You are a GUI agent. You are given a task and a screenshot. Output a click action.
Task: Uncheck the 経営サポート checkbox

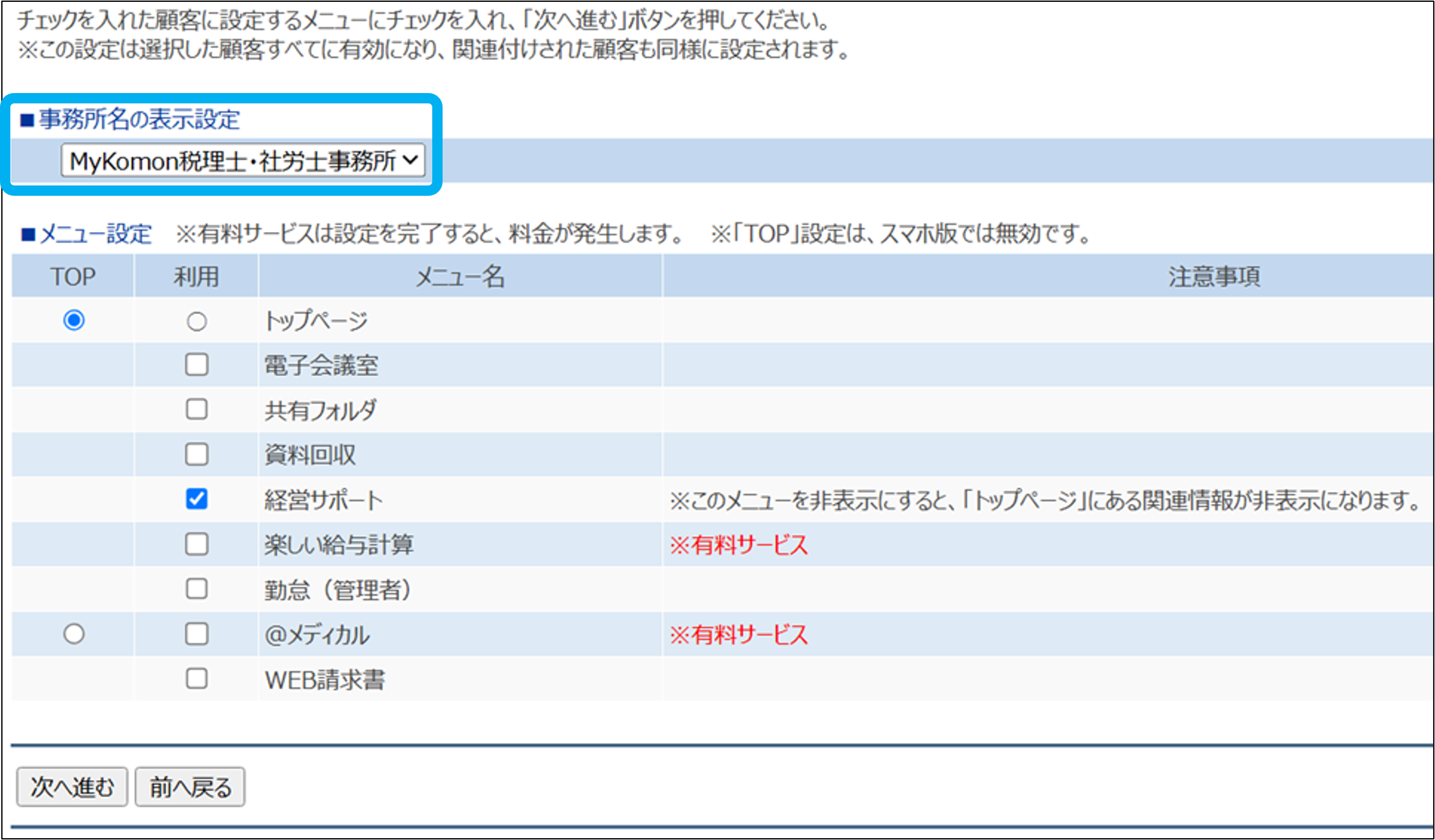(196, 499)
